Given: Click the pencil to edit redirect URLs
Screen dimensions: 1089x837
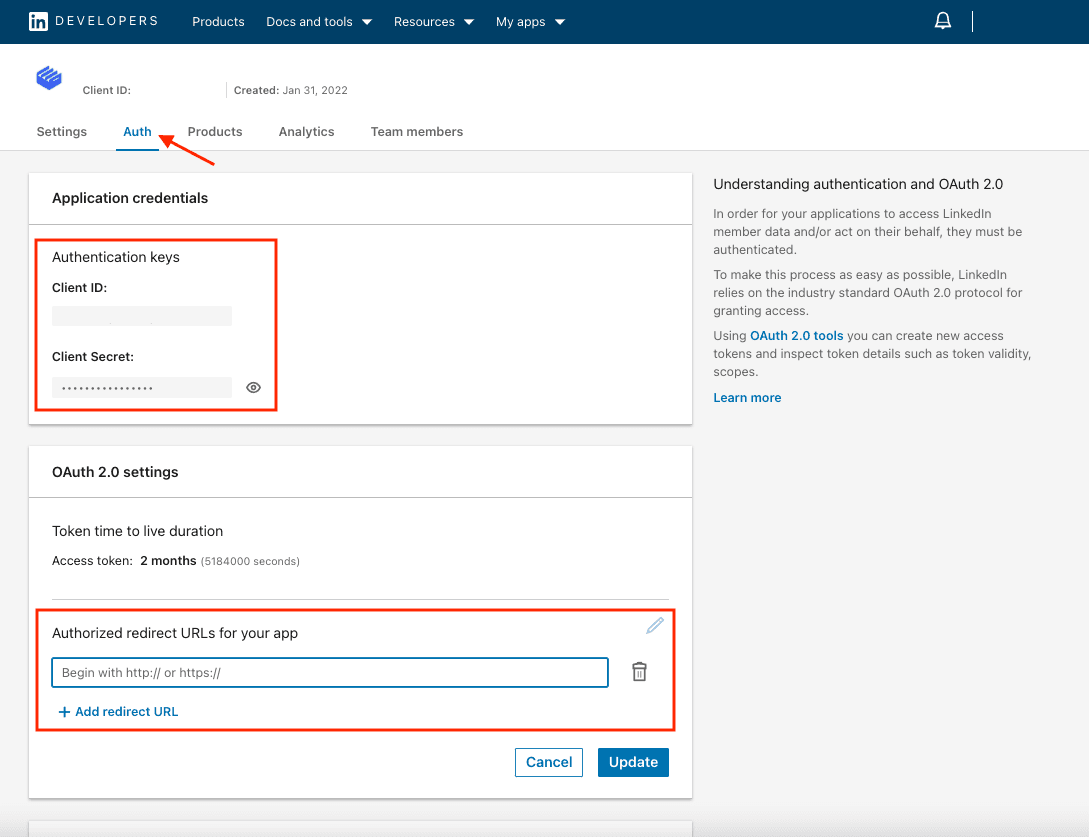Looking at the screenshot, I should click(x=655, y=625).
